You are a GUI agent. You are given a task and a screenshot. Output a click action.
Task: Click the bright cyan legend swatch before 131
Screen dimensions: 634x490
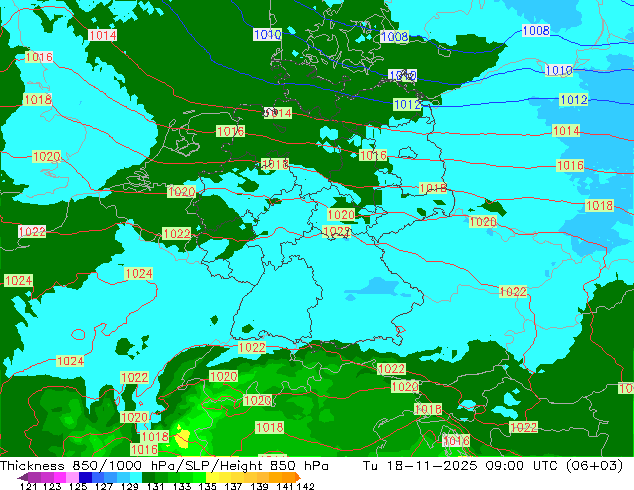(136, 477)
